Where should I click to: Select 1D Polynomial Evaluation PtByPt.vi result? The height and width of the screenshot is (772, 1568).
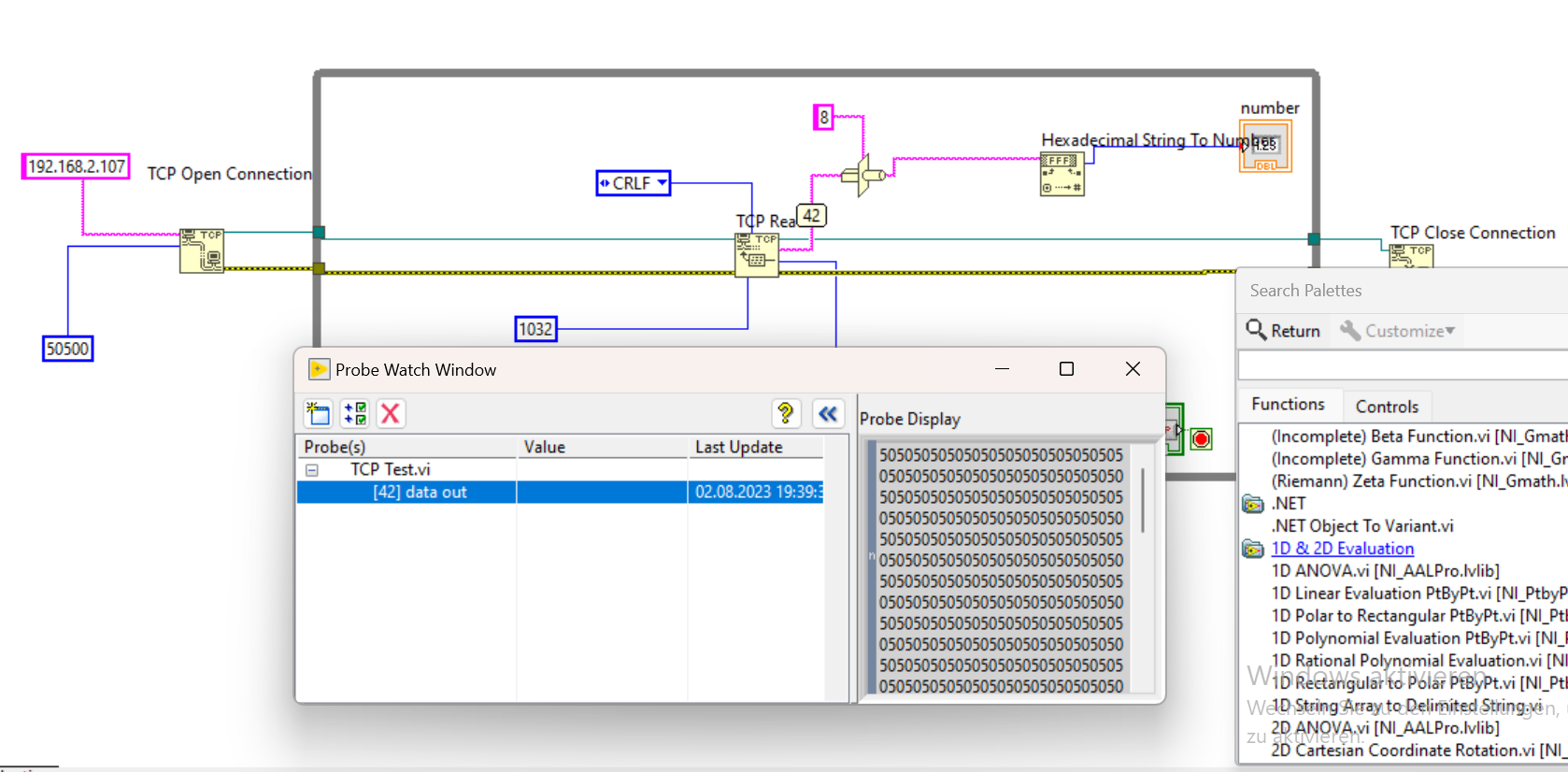pos(1418,638)
